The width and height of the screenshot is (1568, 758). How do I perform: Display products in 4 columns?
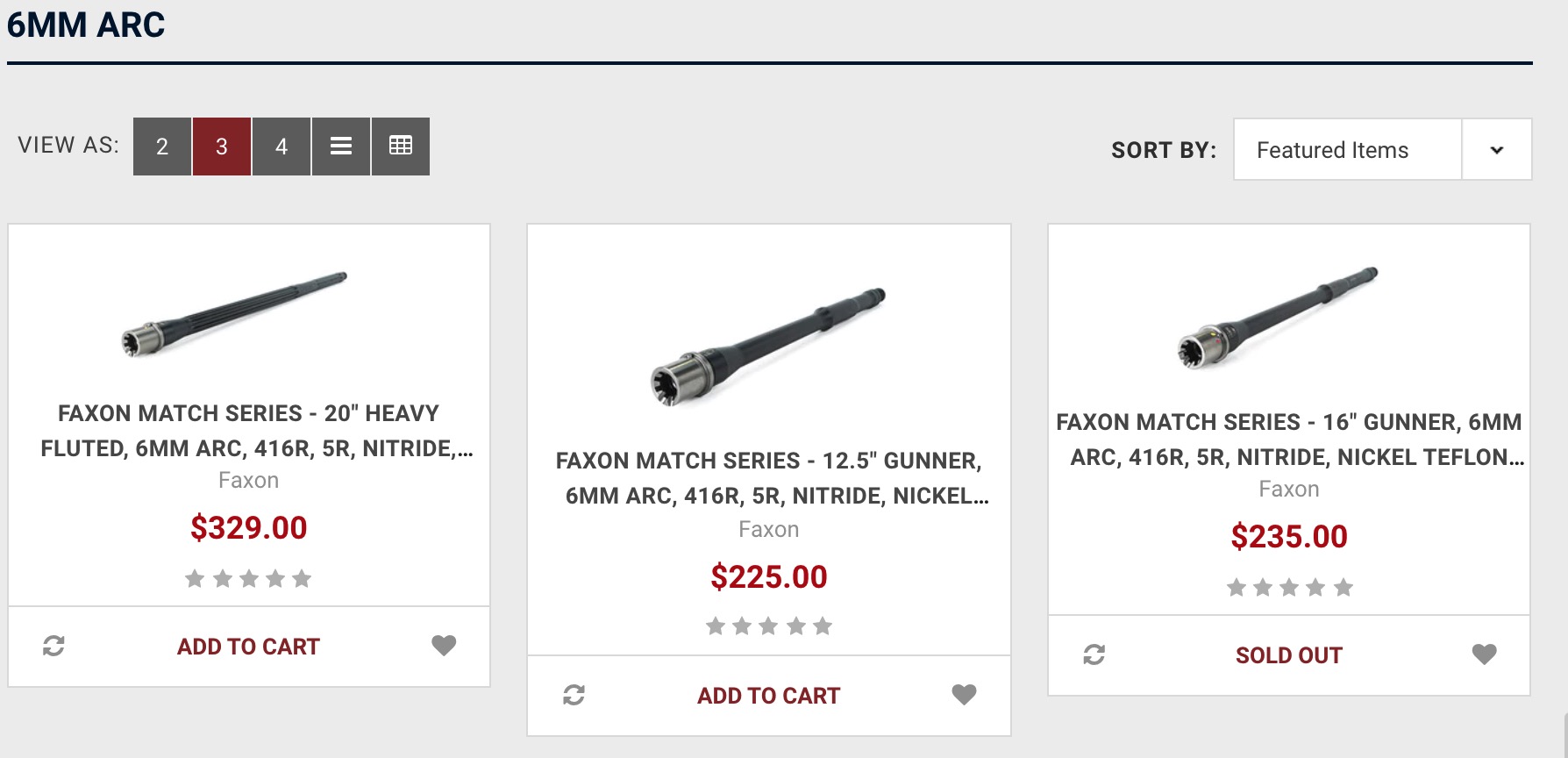tap(282, 147)
